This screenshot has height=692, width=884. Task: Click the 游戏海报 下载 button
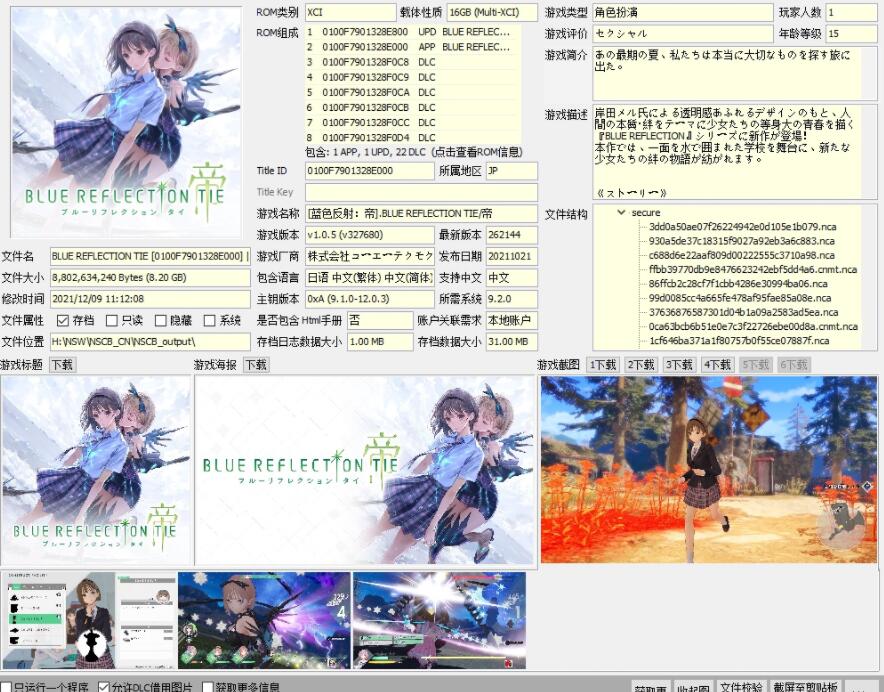(256, 365)
